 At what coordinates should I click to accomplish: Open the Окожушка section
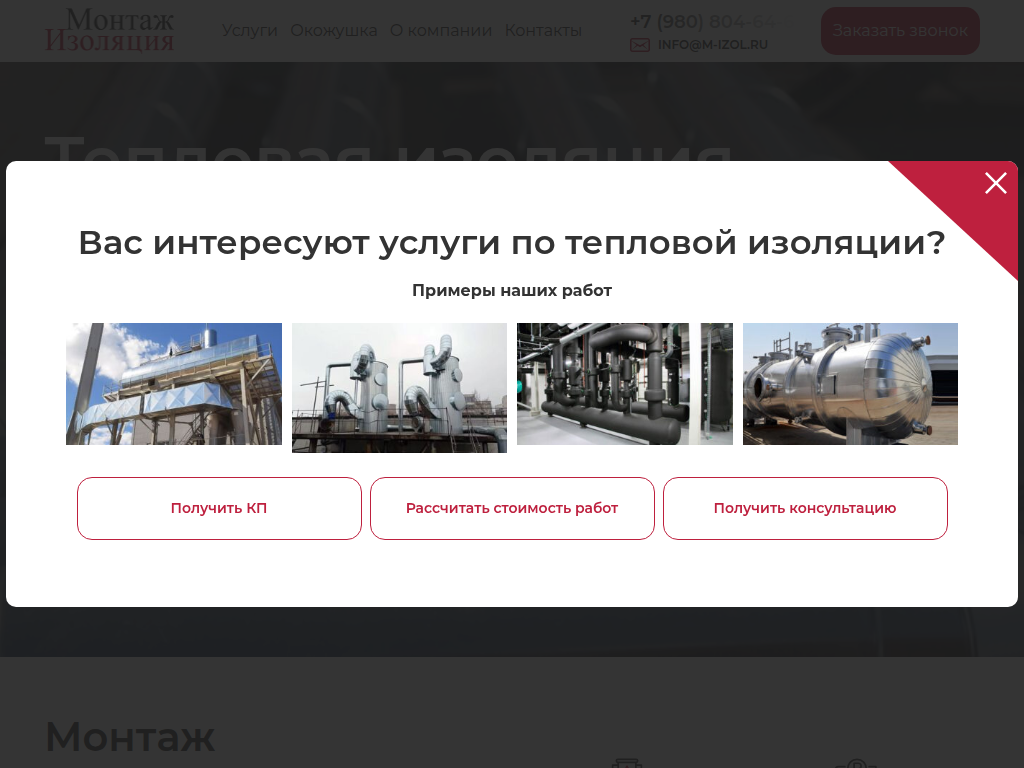[333, 31]
